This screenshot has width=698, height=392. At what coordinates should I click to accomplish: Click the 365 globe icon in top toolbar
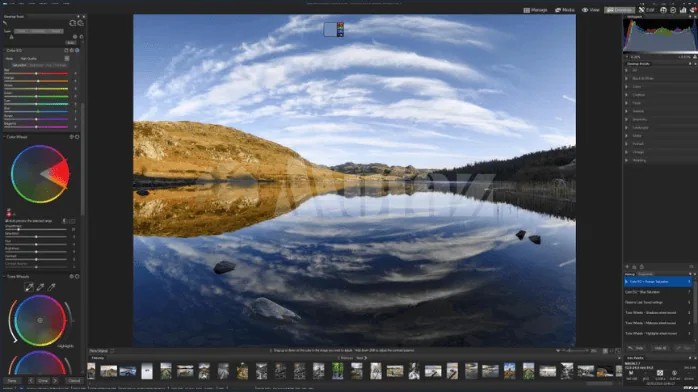(x=663, y=10)
